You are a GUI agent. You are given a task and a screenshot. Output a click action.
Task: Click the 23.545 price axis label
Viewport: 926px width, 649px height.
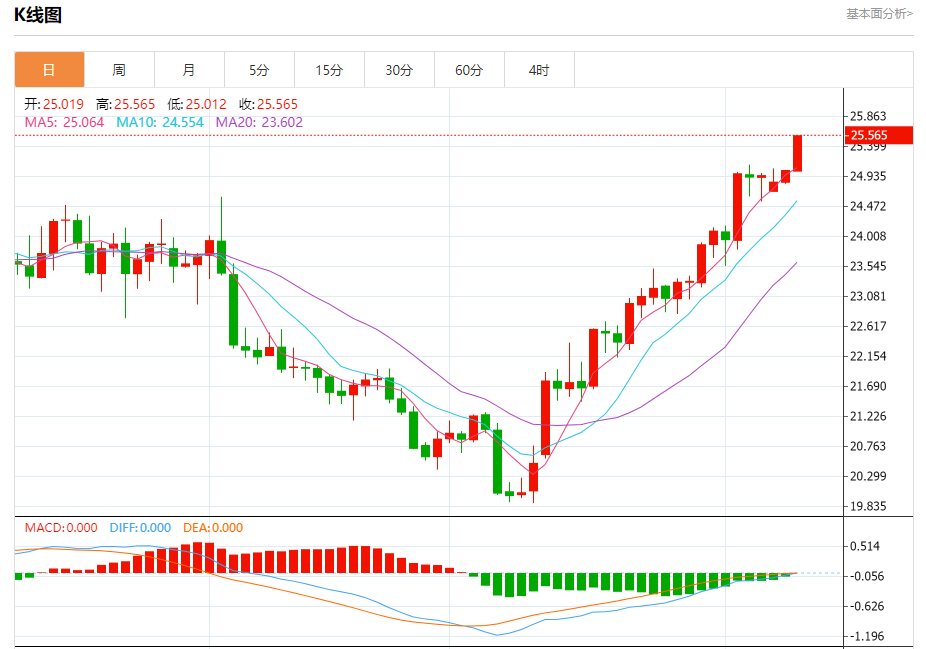868,266
